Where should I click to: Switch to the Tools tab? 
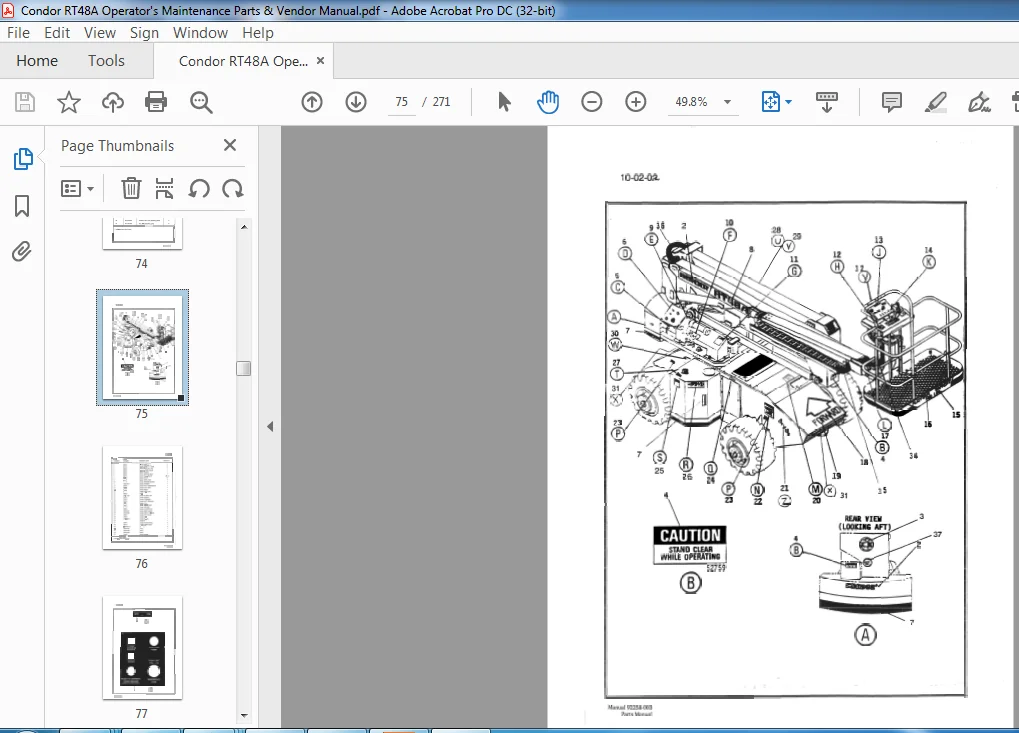(106, 61)
